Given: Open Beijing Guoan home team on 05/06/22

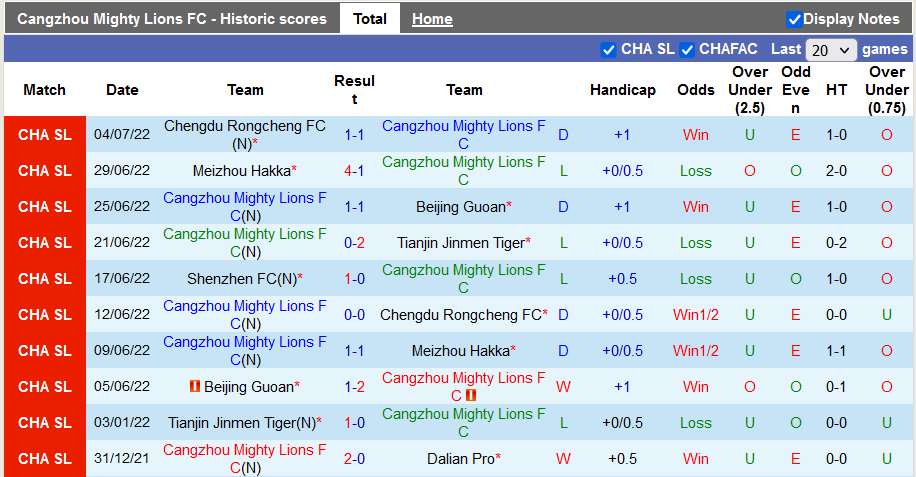Looking at the screenshot, I should tap(249, 387).
